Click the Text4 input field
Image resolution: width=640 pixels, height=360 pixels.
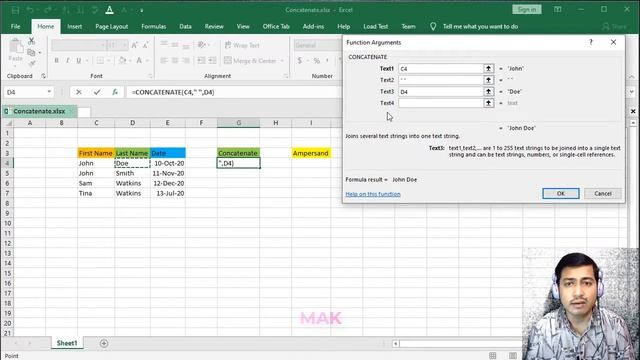pyautogui.click(x=441, y=103)
